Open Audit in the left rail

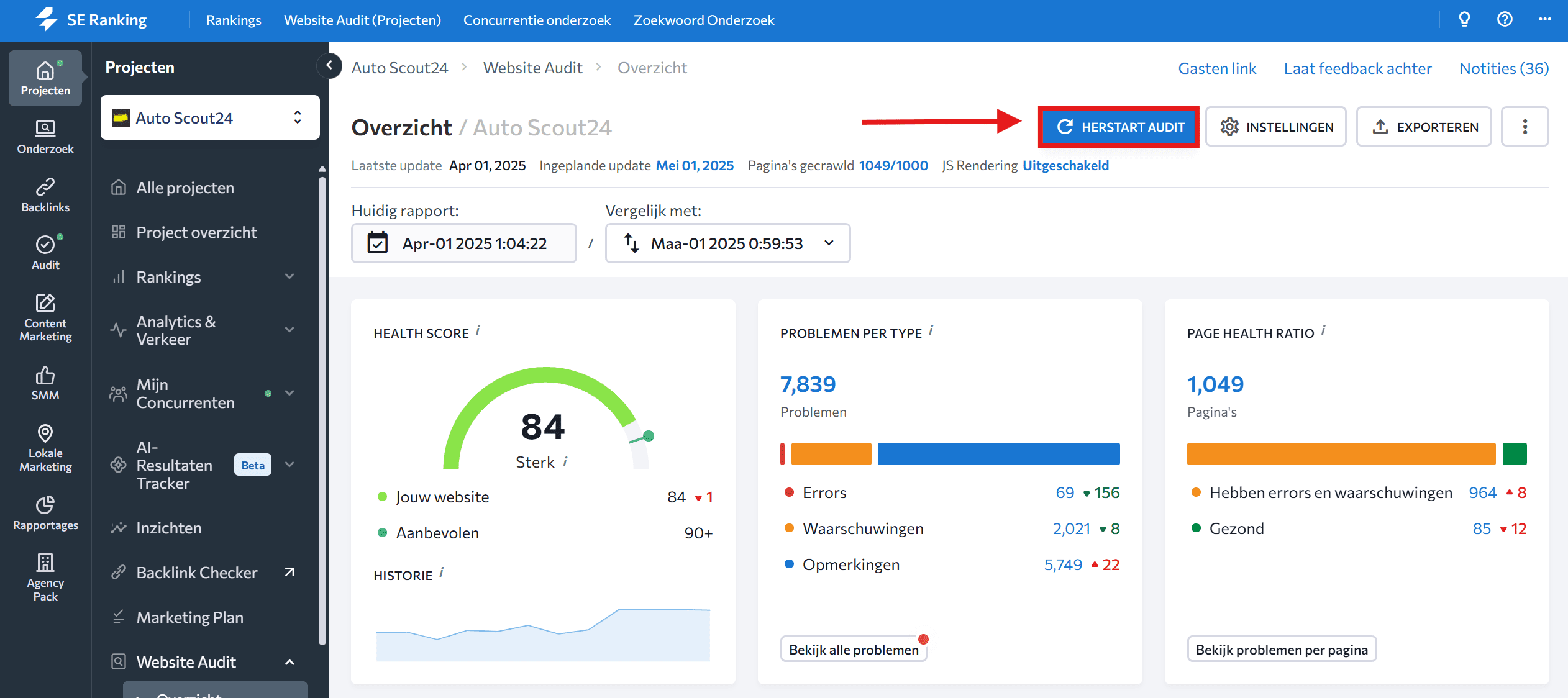point(45,253)
